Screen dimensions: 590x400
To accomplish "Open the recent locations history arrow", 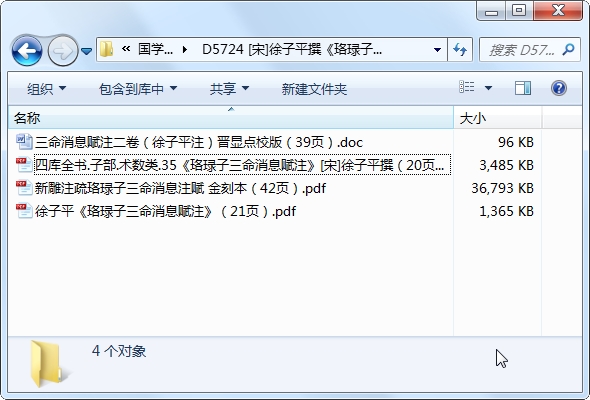I will tap(87, 51).
